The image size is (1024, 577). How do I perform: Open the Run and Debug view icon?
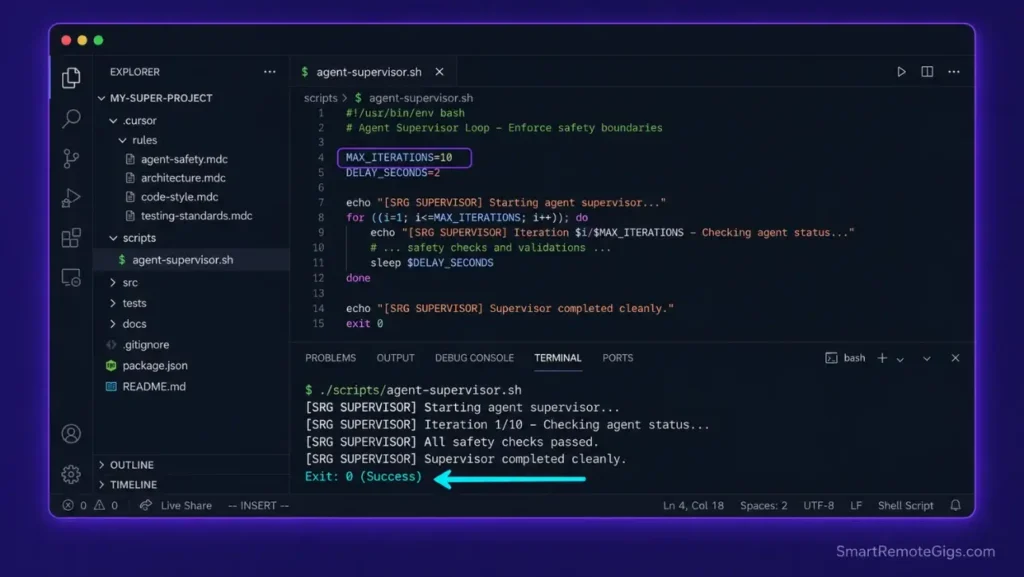tap(71, 198)
